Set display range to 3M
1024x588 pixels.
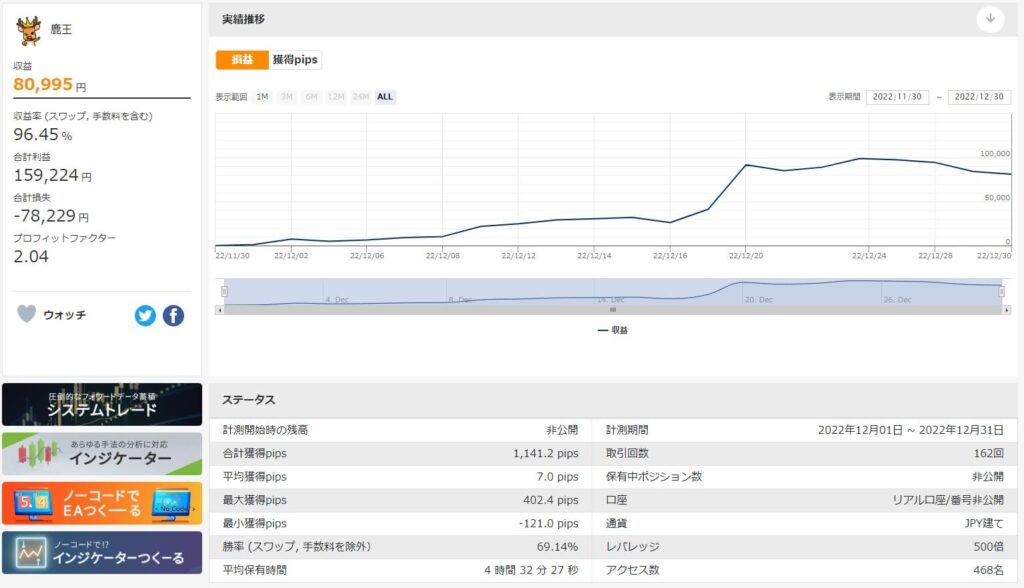tap(287, 97)
